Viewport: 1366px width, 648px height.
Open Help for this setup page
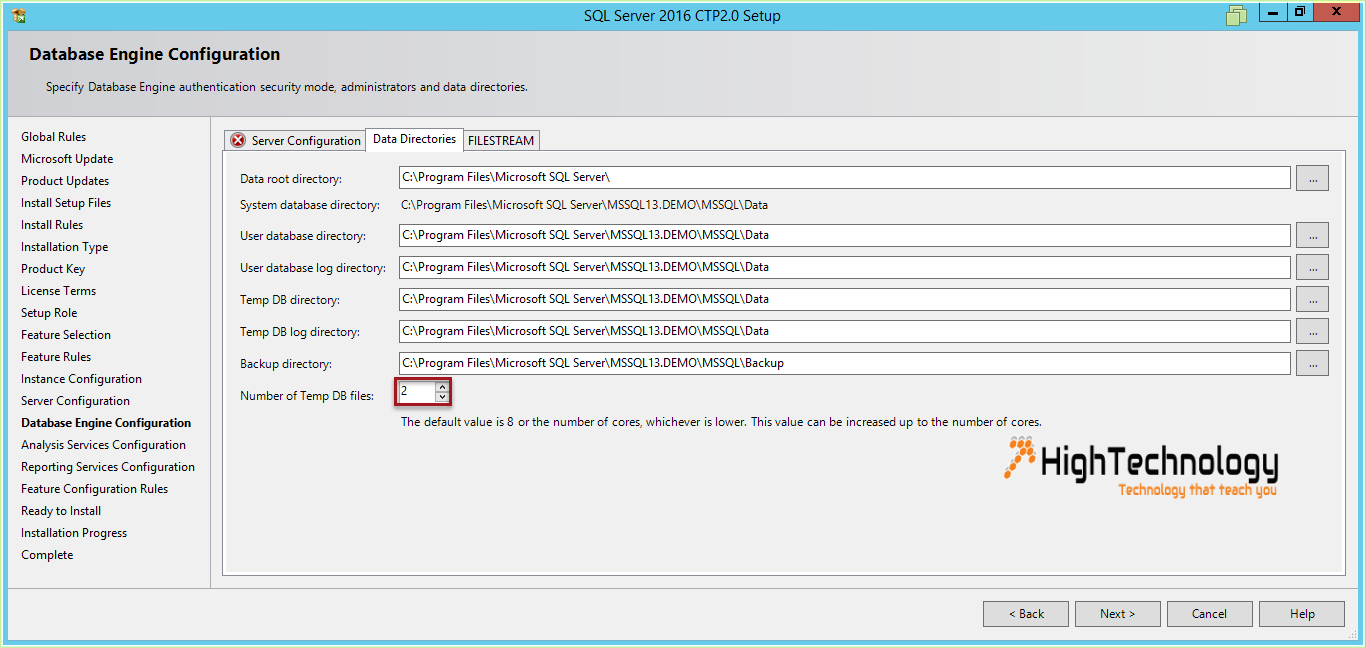1302,614
